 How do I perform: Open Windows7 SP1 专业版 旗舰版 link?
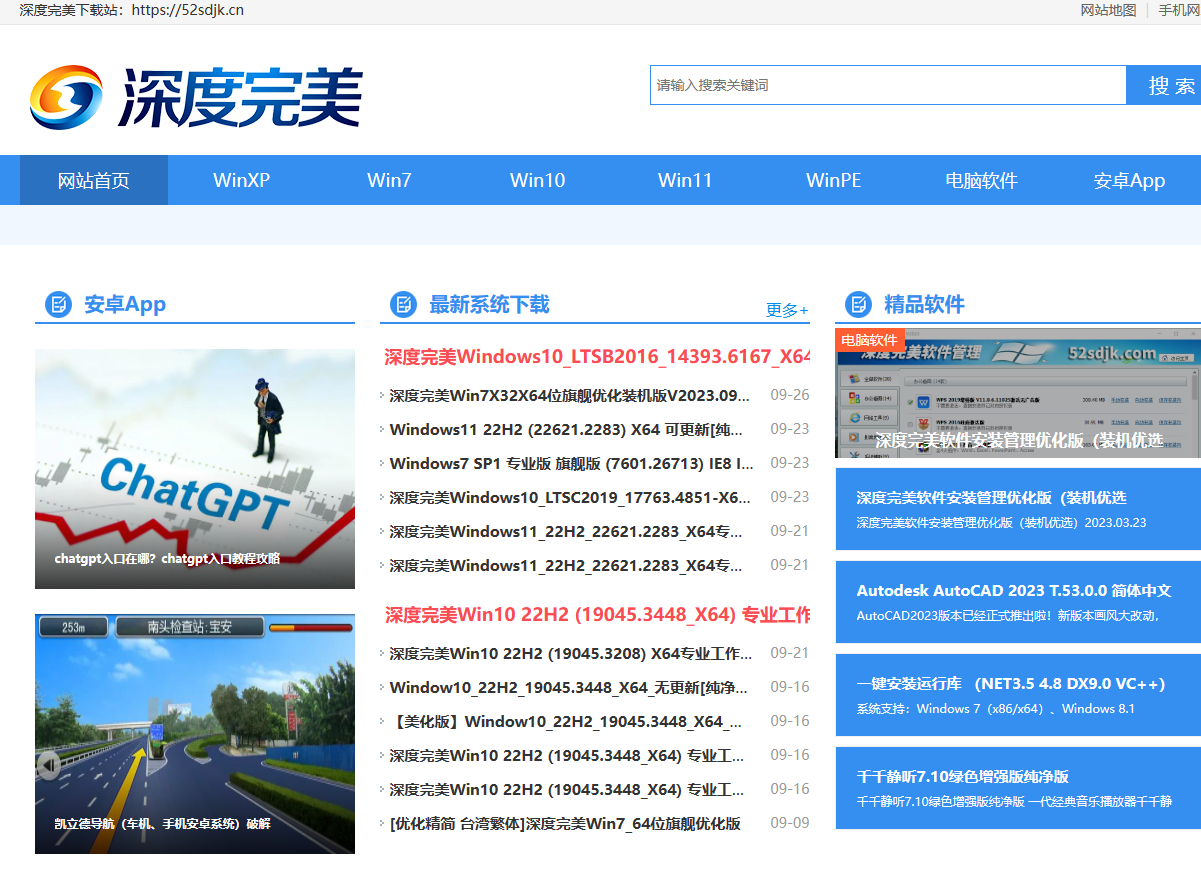[571, 463]
